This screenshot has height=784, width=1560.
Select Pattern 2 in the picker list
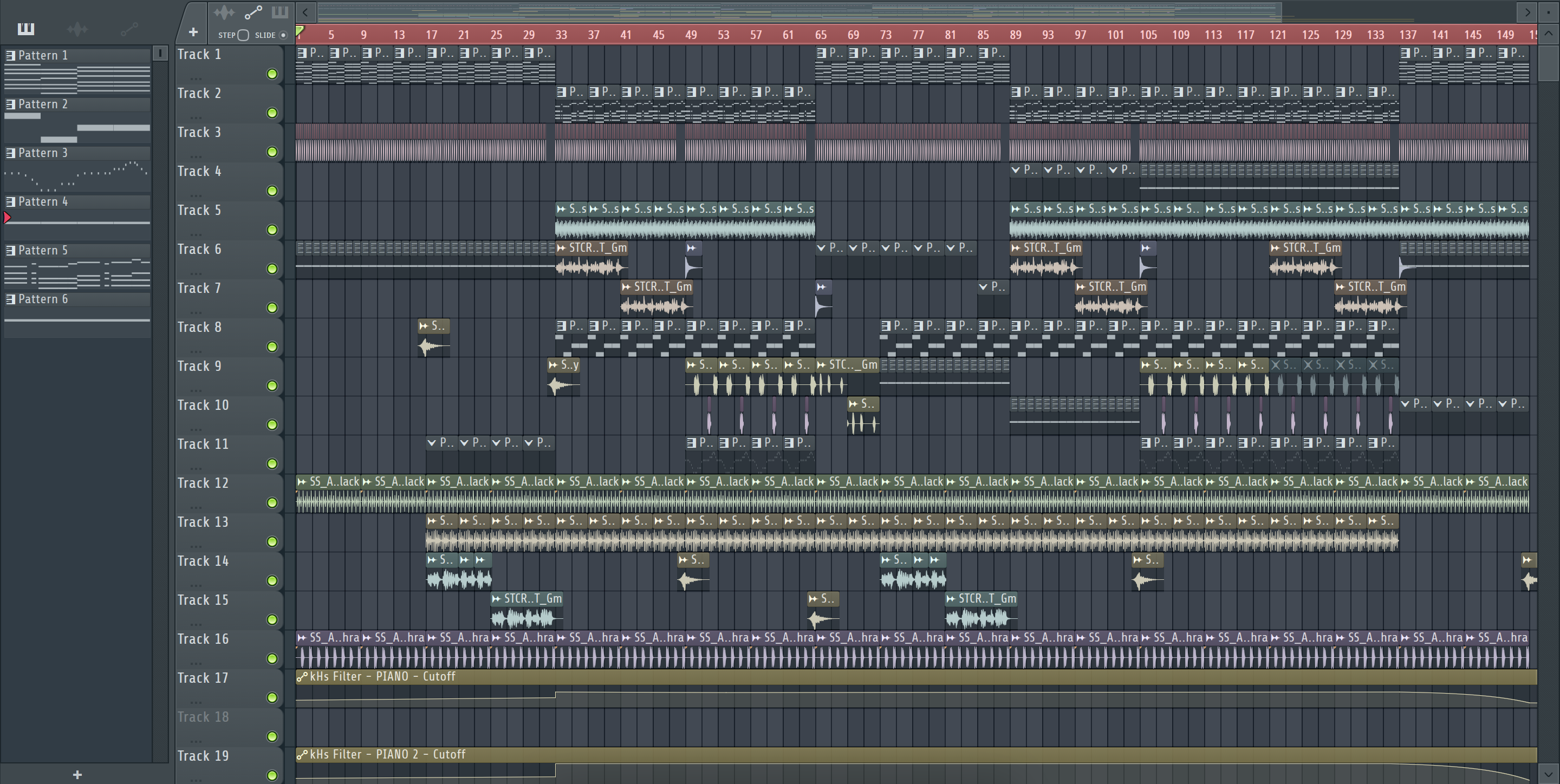point(77,104)
